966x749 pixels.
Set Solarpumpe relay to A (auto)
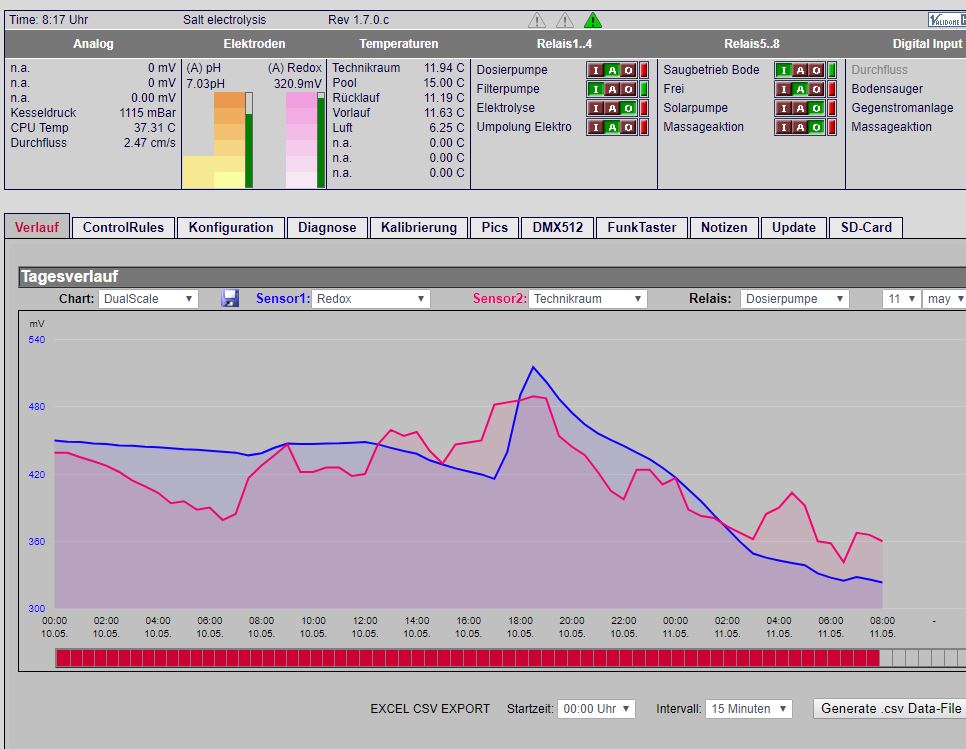pos(800,108)
